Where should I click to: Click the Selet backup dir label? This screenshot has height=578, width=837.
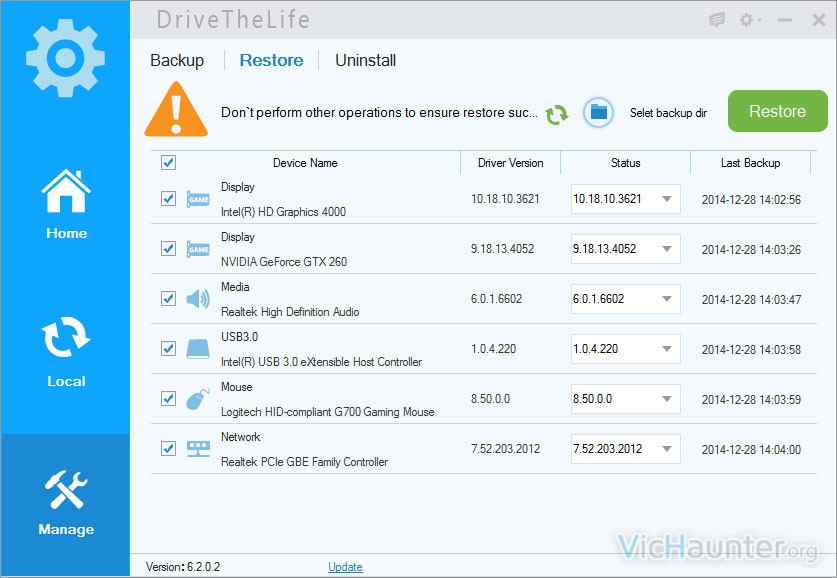point(668,113)
